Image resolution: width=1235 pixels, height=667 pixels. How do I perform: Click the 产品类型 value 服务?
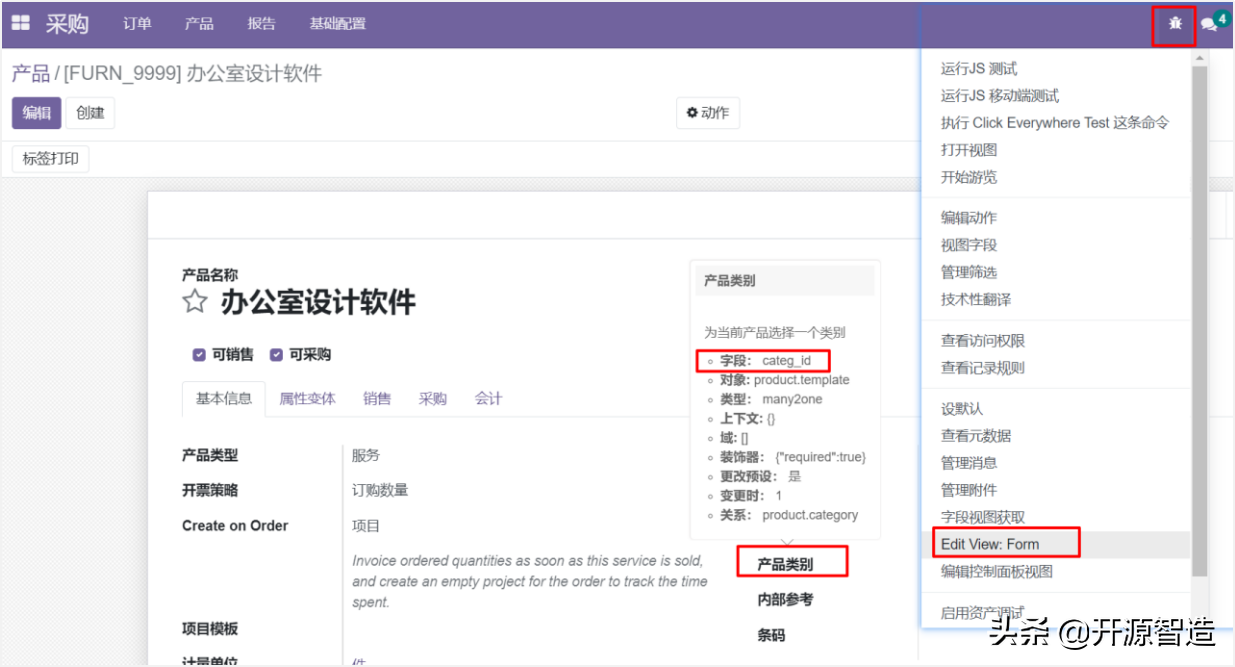(x=366, y=455)
